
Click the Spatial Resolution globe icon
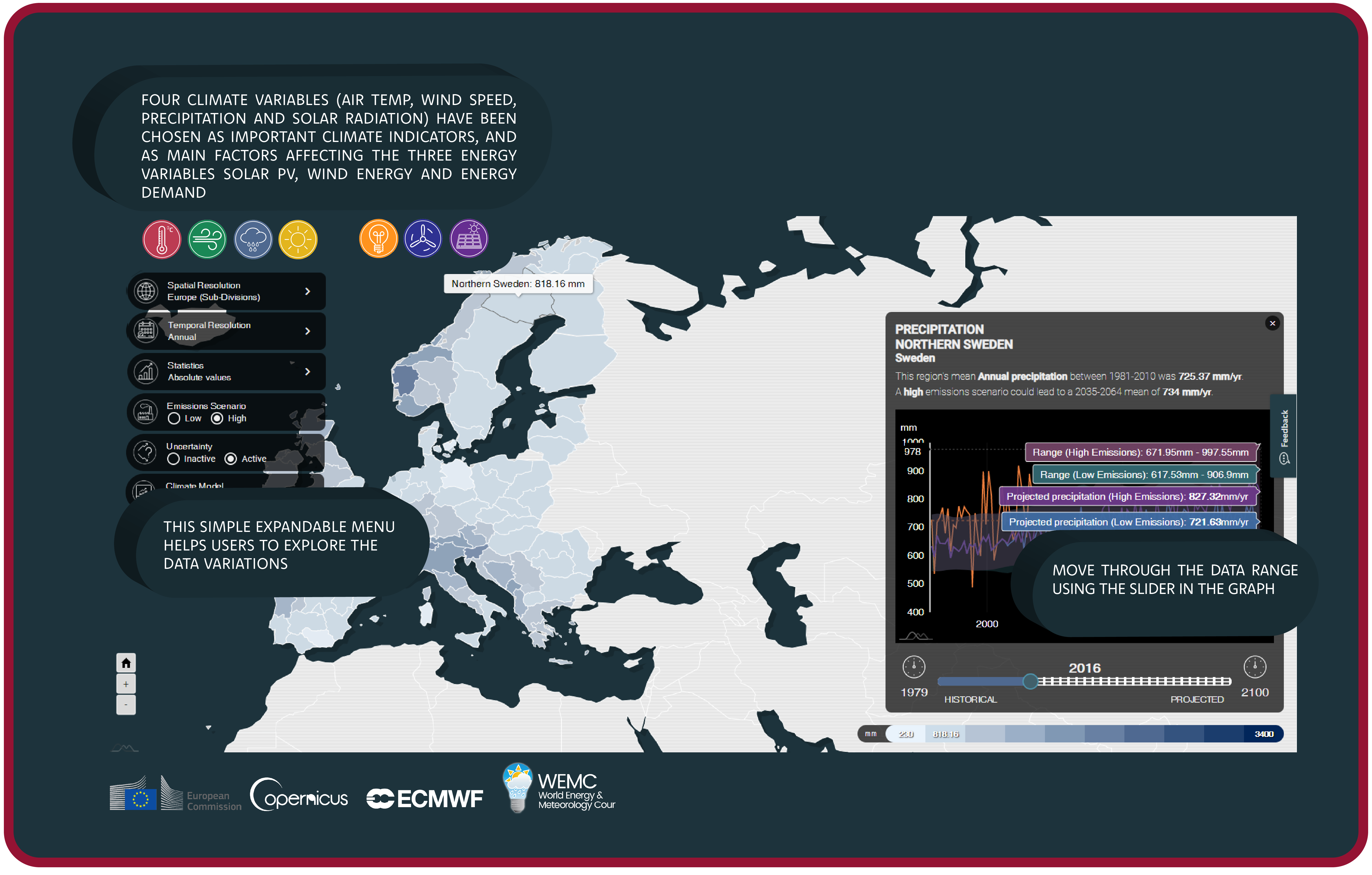click(146, 291)
